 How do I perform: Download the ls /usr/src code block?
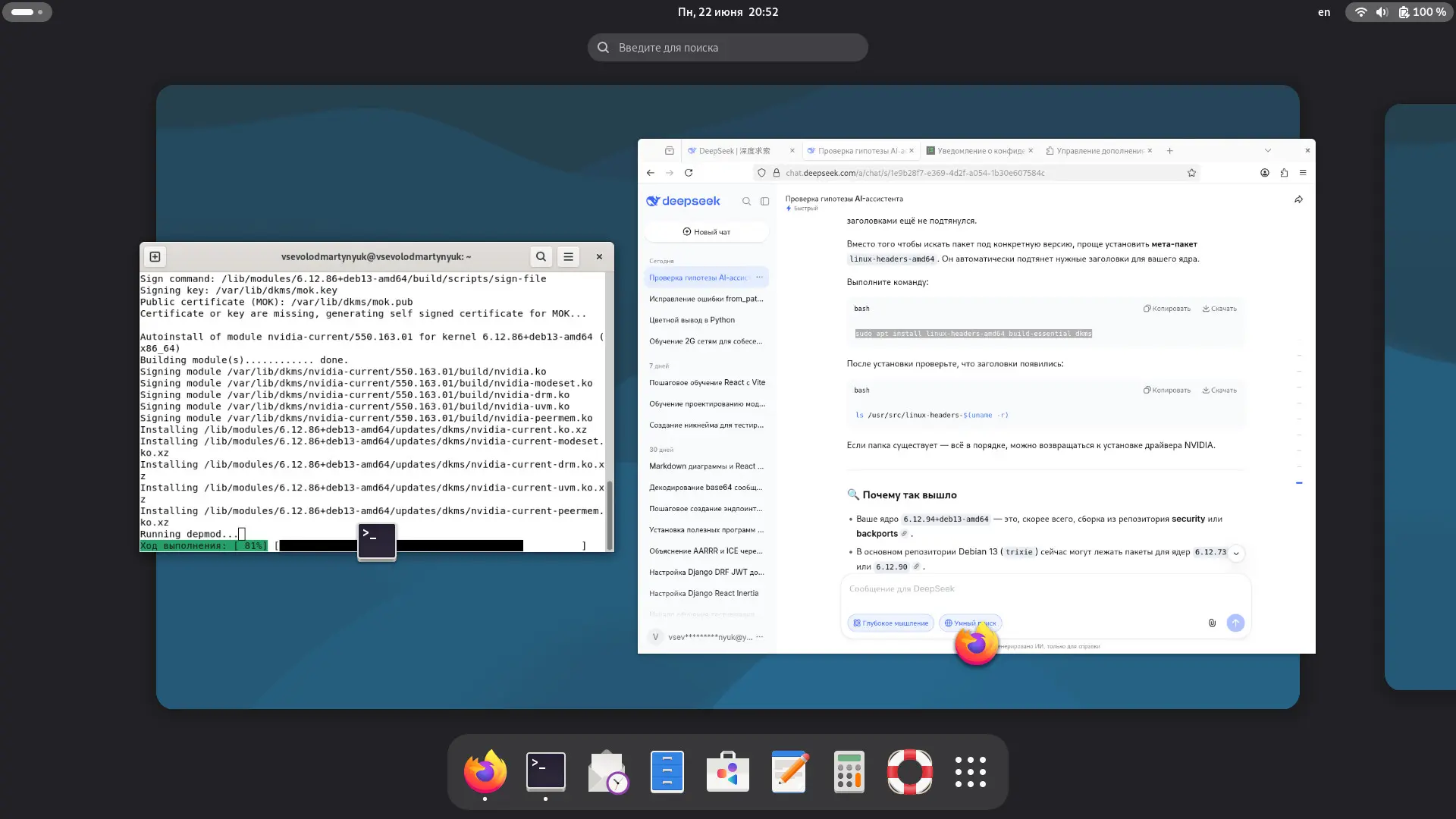click(x=1219, y=391)
